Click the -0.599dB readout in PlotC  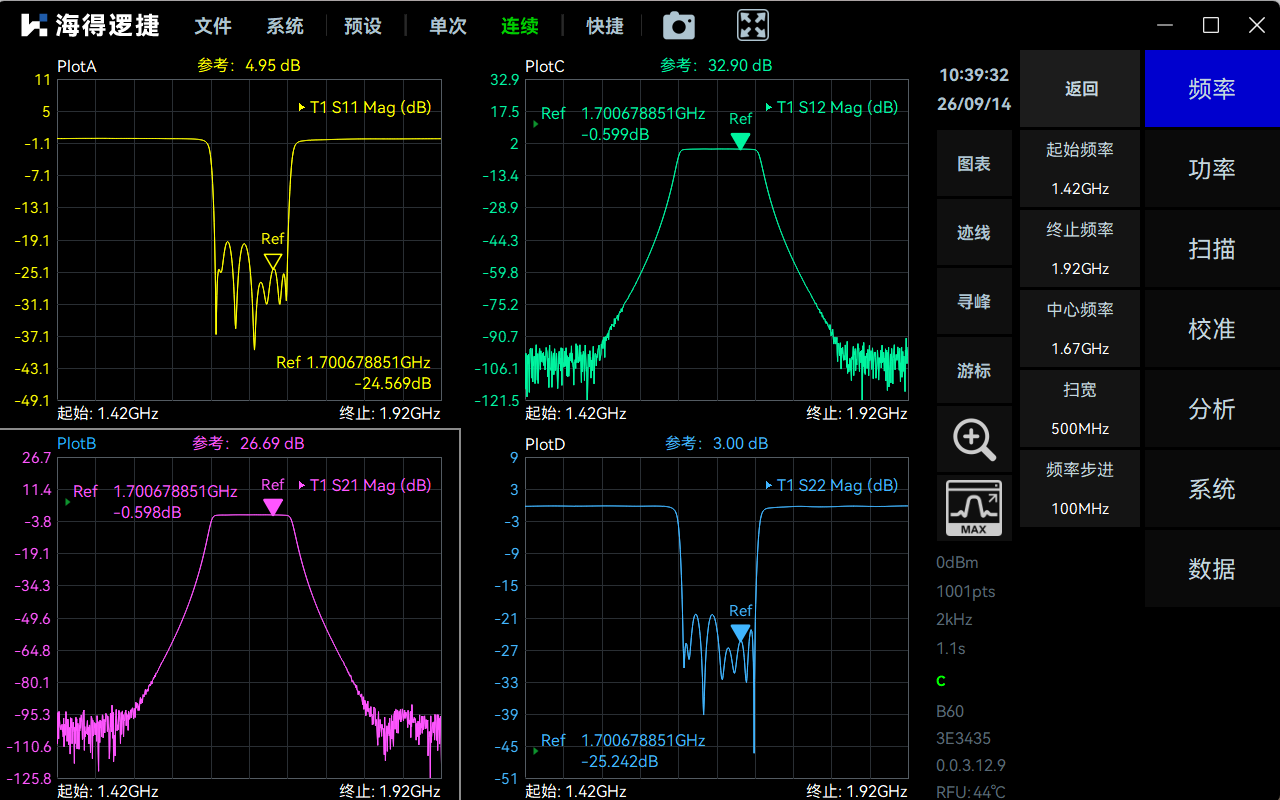(615, 134)
